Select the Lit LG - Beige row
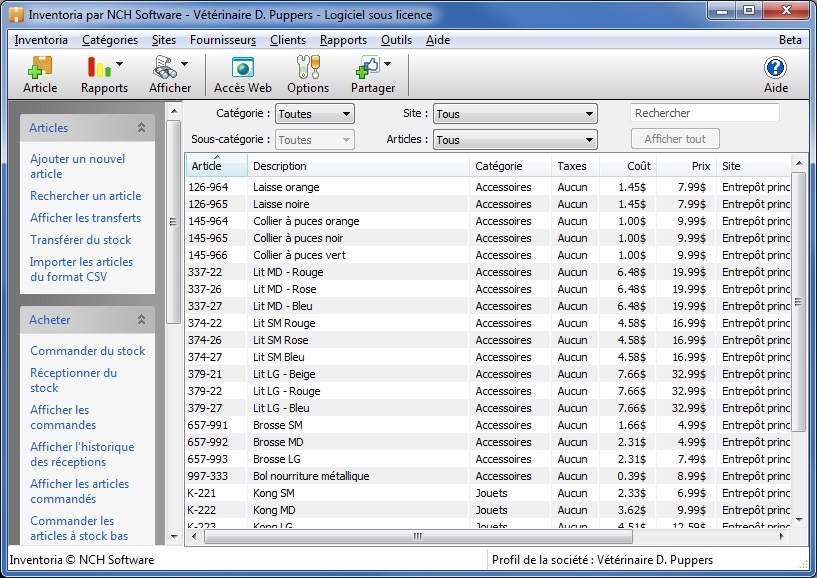This screenshot has width=817, height=578. [489, 374]
